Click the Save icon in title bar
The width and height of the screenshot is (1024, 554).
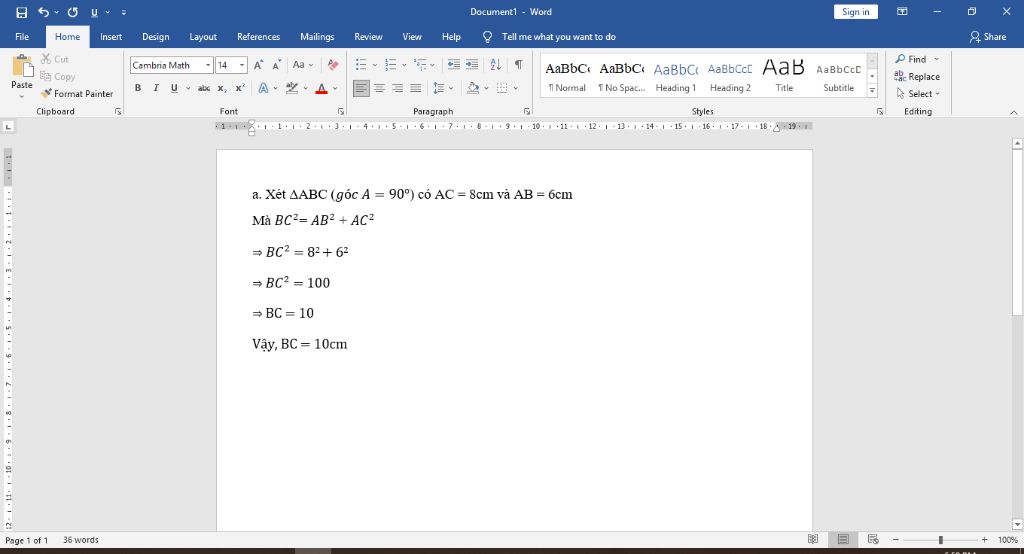coord(22,12)
